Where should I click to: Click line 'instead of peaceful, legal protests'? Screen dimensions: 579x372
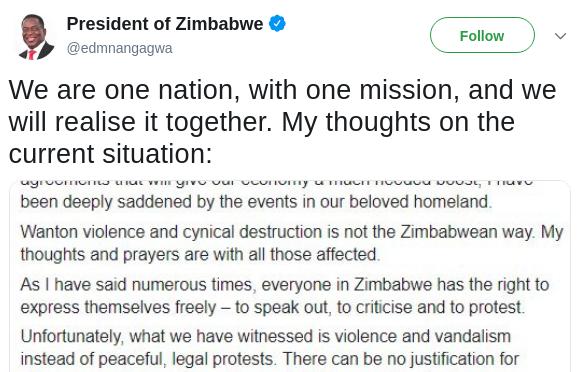[270, 359]
